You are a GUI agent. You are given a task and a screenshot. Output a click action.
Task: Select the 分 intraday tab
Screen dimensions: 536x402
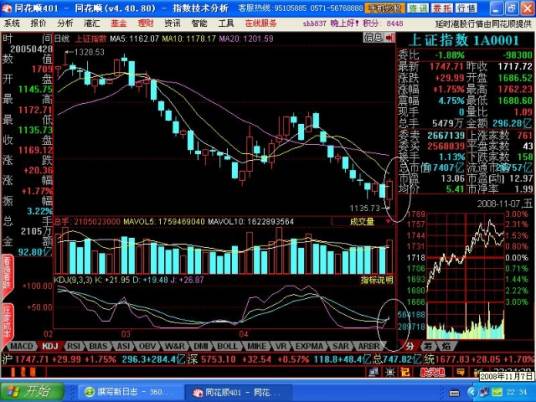pos(409,346)
